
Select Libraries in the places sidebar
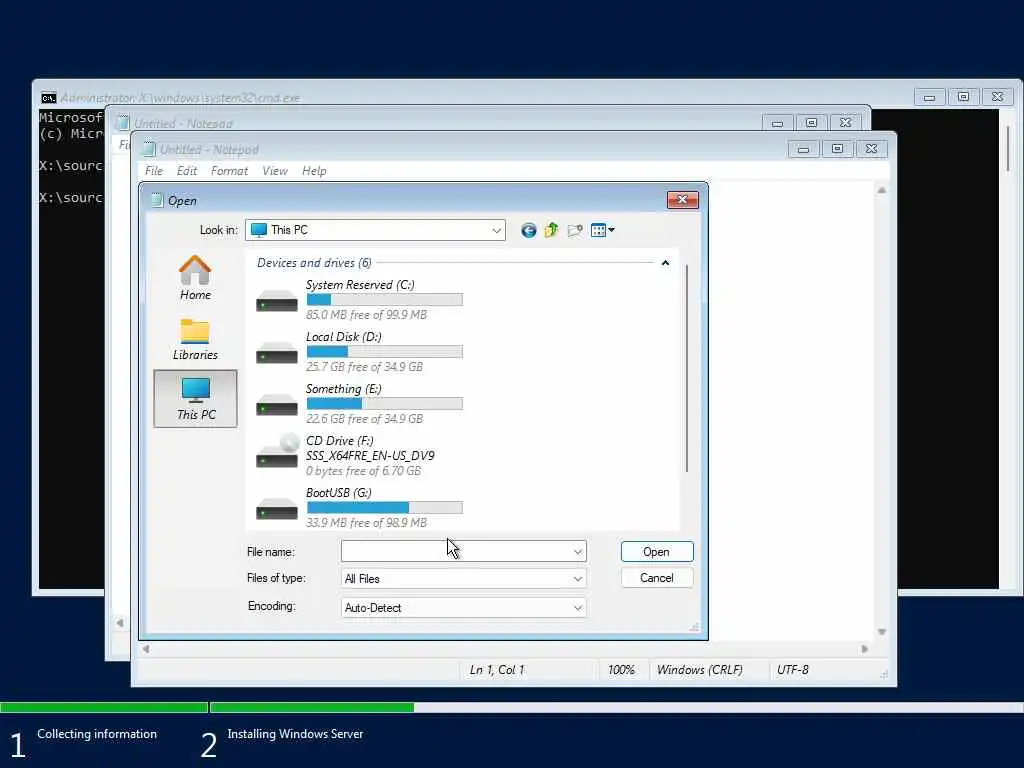(195, 339)
